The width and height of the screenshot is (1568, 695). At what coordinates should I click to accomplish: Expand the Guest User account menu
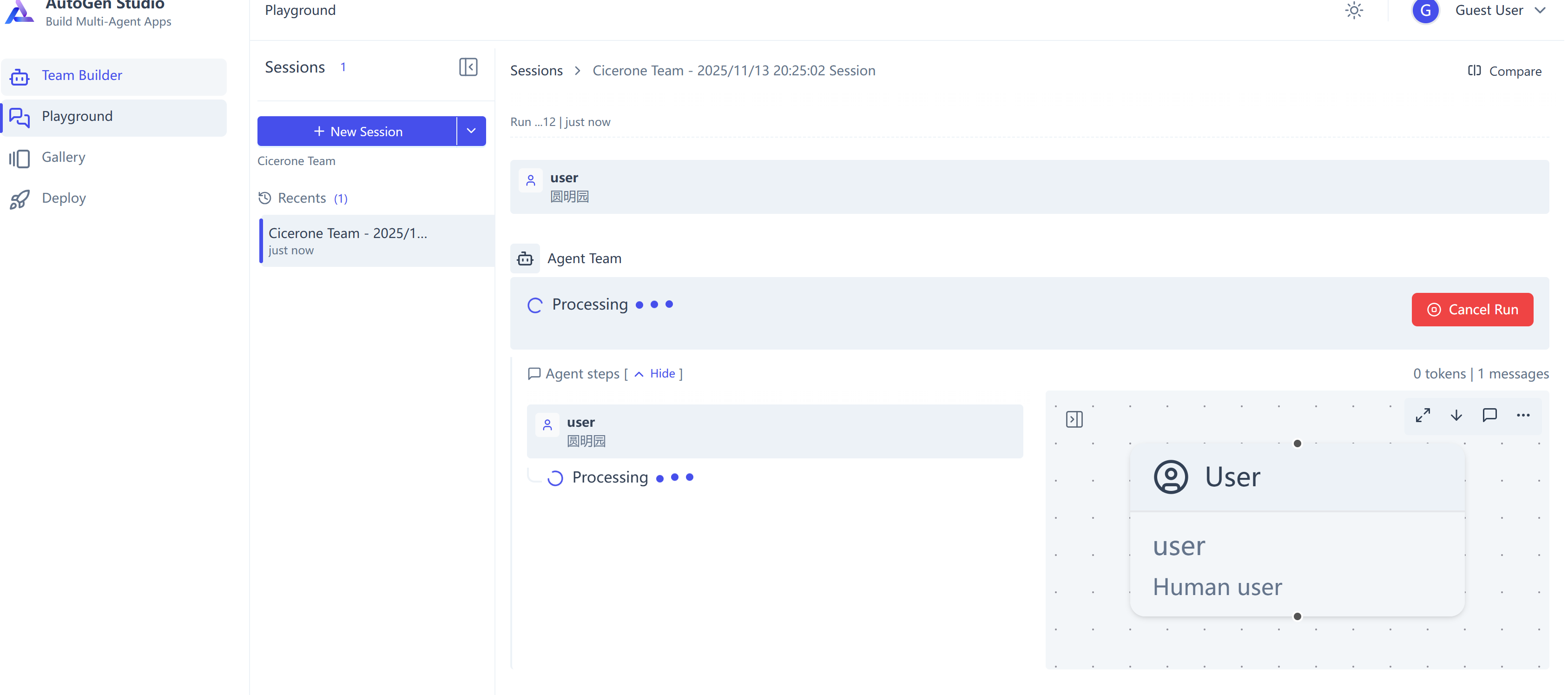[1540, 10]
